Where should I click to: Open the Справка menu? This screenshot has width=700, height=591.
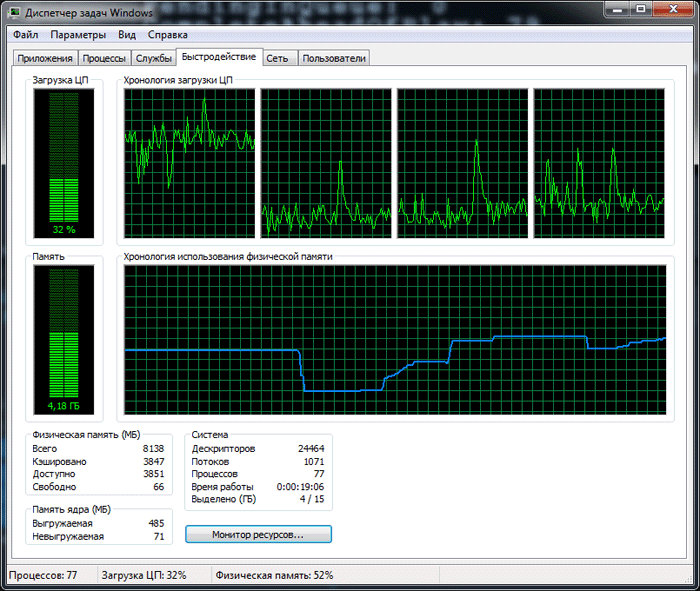point(167,35)
